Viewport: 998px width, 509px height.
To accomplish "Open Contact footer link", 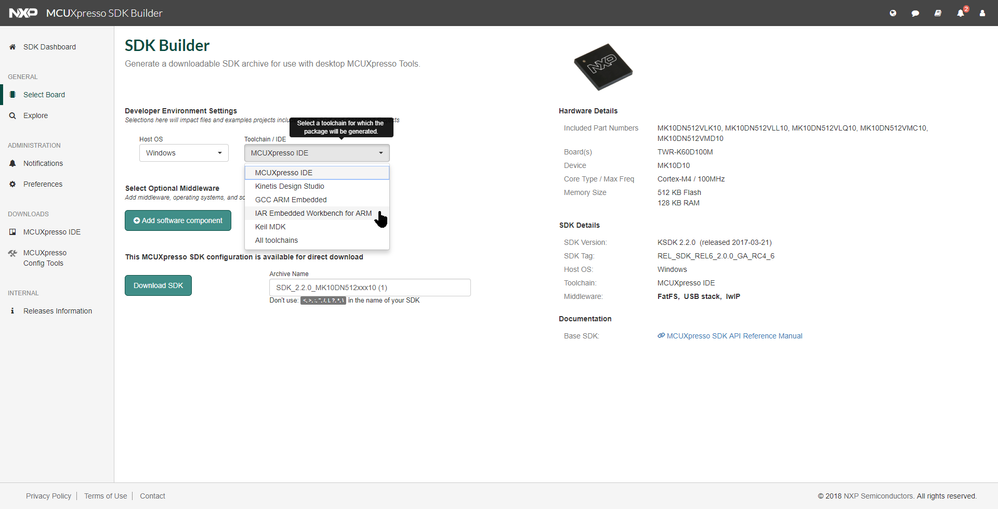I will (x=152, y=496).
